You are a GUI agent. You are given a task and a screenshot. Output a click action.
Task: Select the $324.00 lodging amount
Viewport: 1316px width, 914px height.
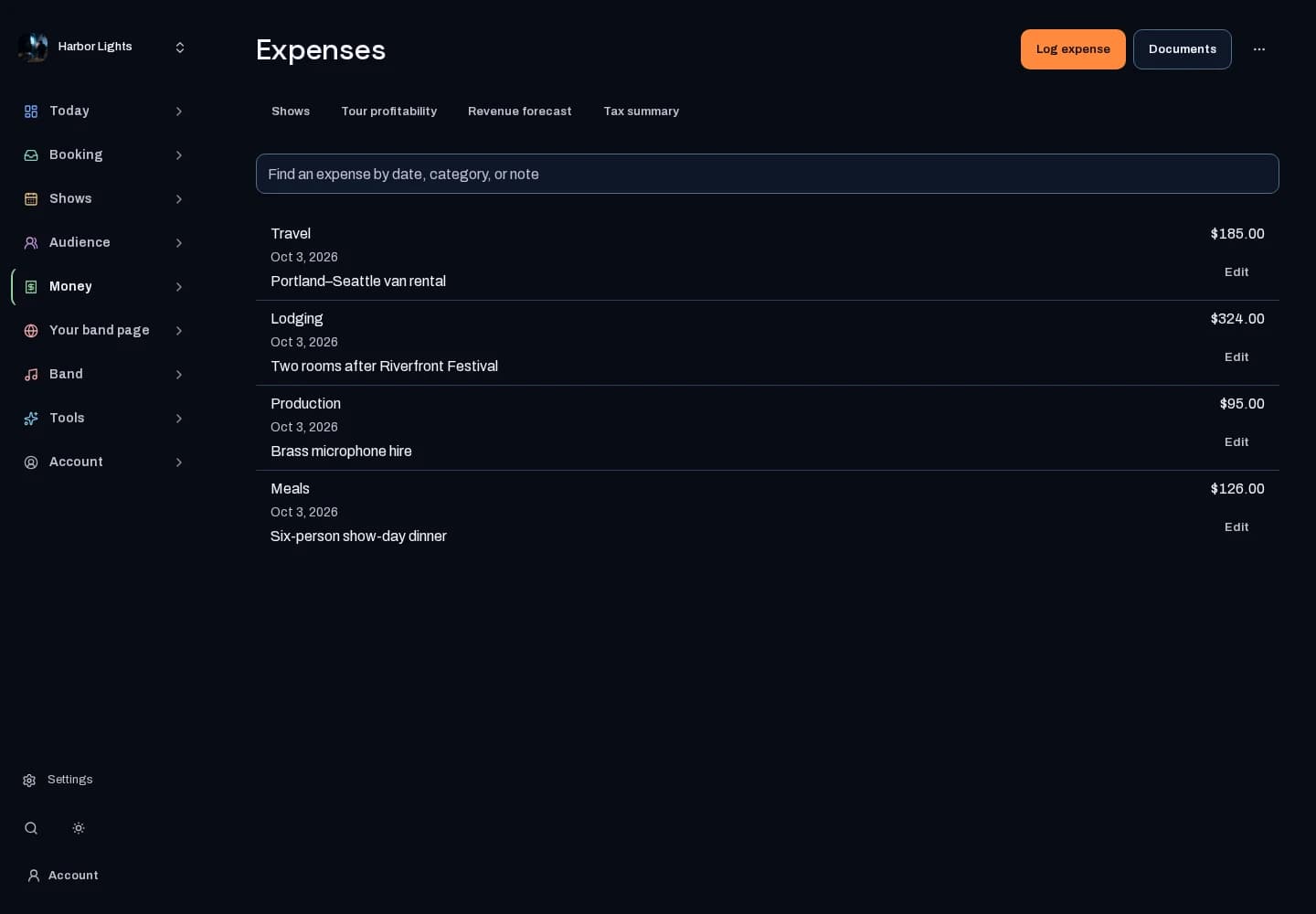(1237, 319)
